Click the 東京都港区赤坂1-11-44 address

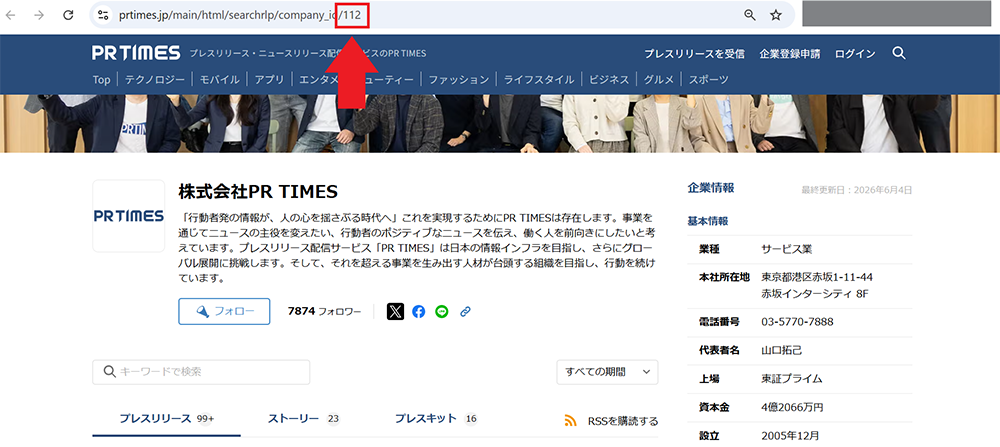point(817,277)
